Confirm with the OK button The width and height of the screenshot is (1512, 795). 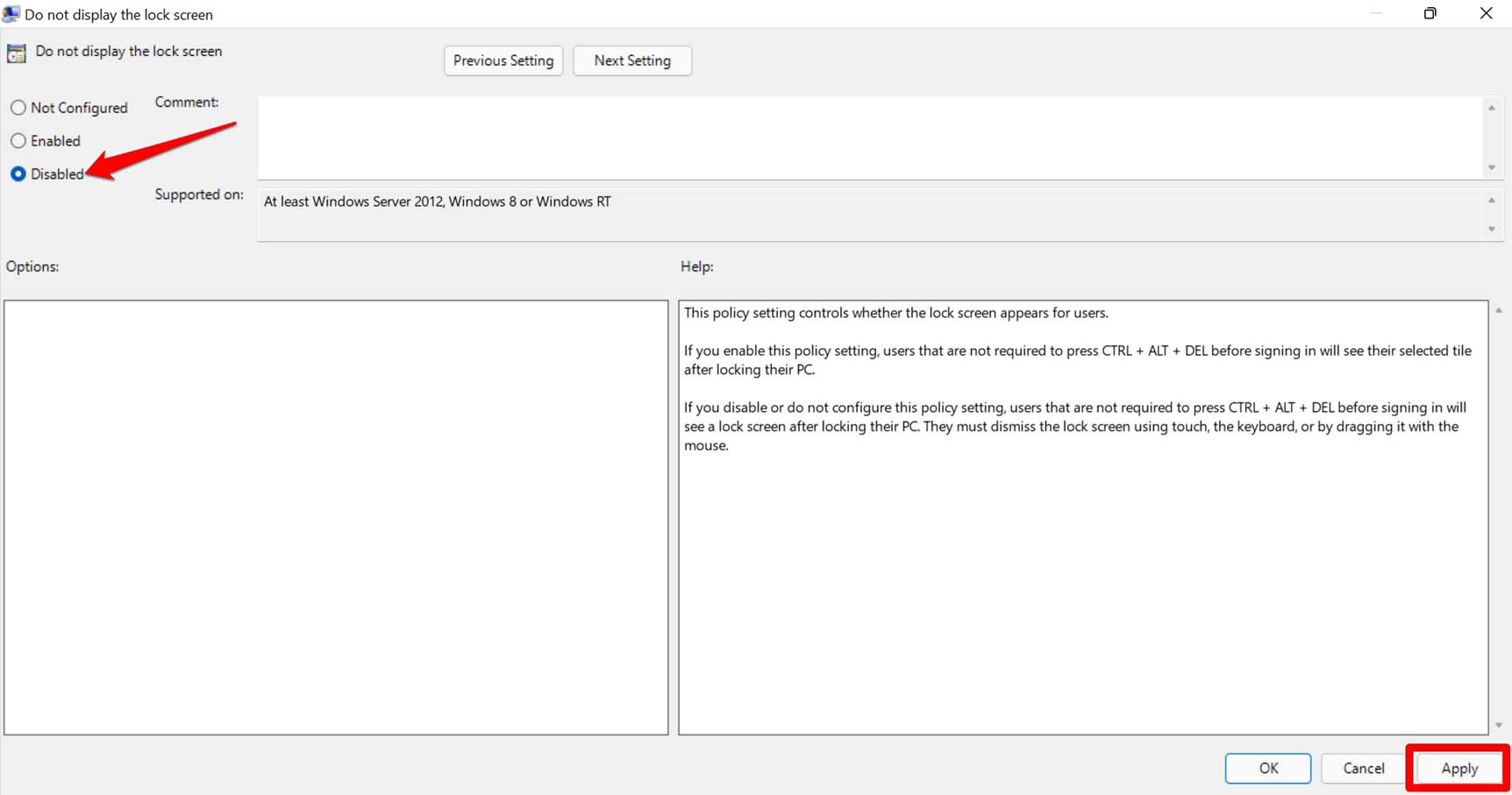coord(1268,769)
